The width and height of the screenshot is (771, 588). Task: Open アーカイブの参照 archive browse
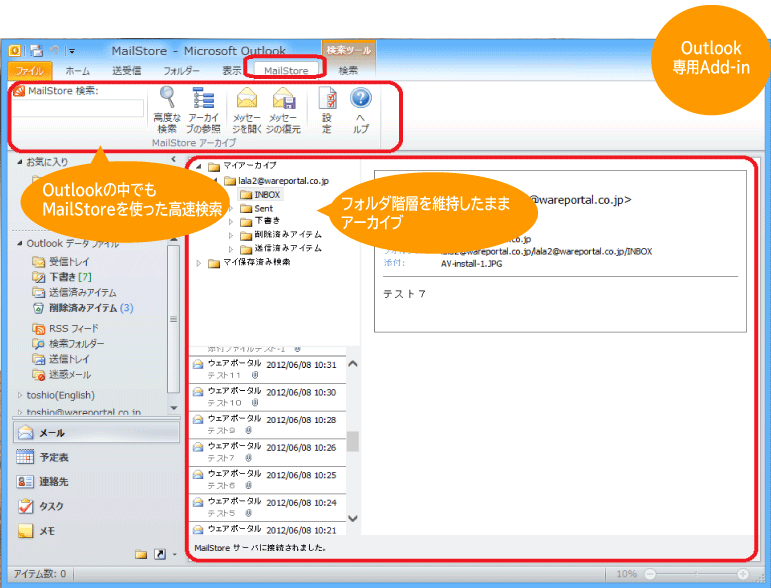(x=203, y=110)
